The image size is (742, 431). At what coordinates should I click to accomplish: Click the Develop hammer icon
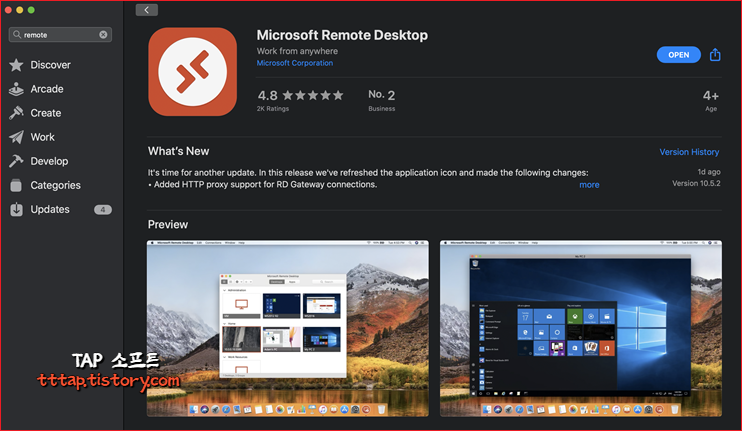tap(16, 161)
